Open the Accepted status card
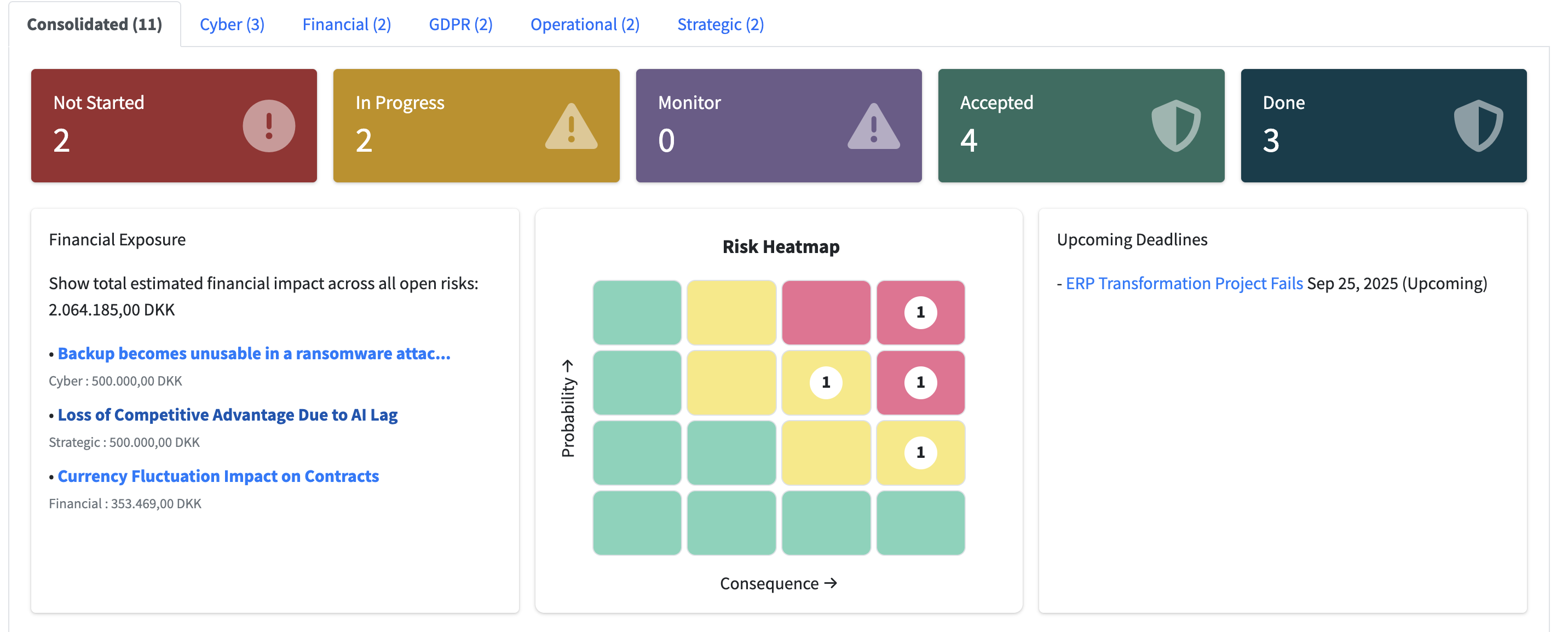The width and height of the screenshot is (1568, 632). click(x=1082, y=125)
